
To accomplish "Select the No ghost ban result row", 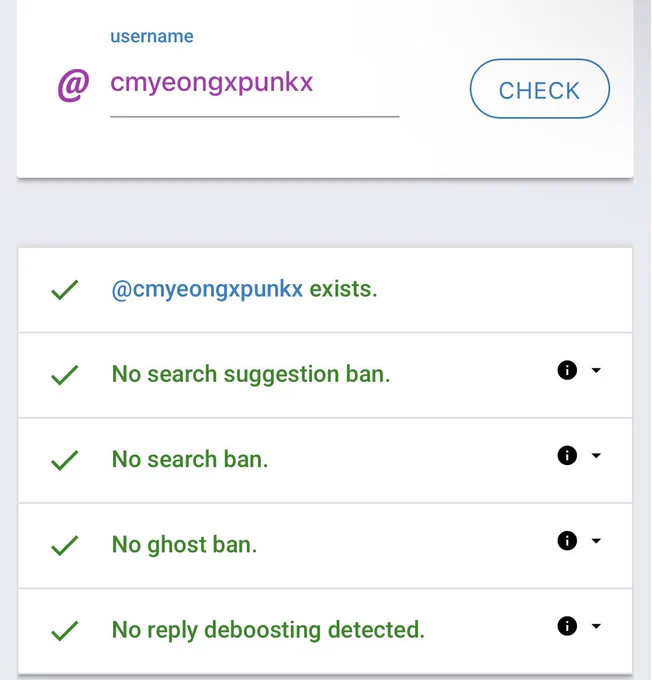I will (x=325, y=546).
